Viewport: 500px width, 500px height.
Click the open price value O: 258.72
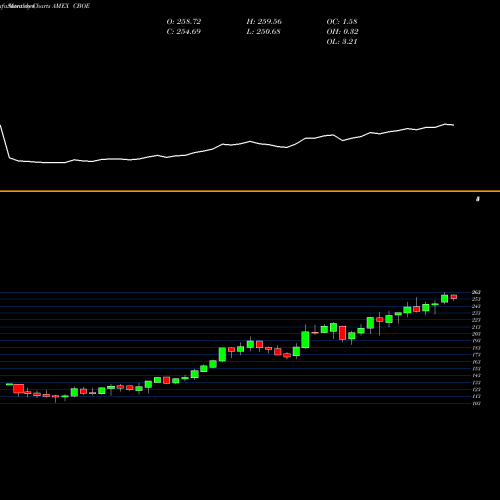tap(184, 22)
